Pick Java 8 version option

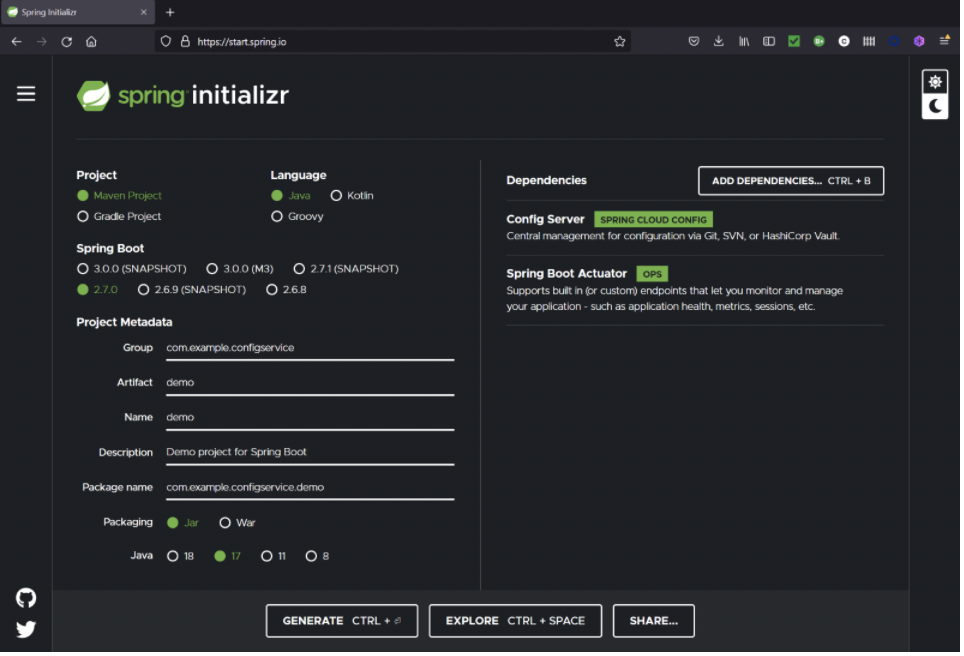pyautogui.click(x=313, y=555)
